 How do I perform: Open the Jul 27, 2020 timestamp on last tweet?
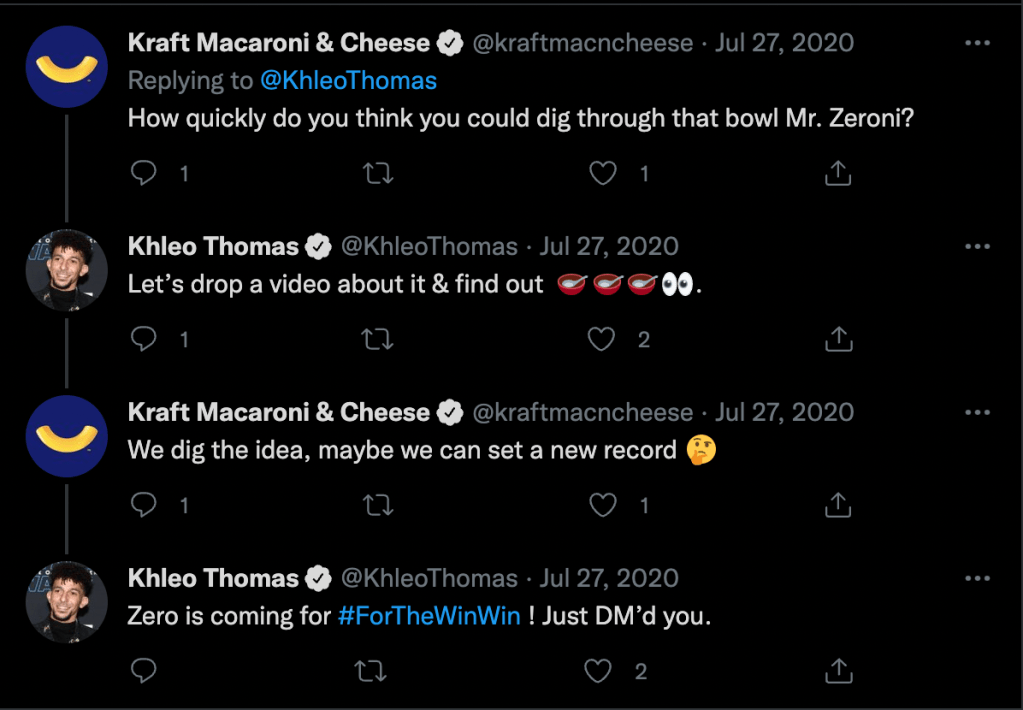609,579
